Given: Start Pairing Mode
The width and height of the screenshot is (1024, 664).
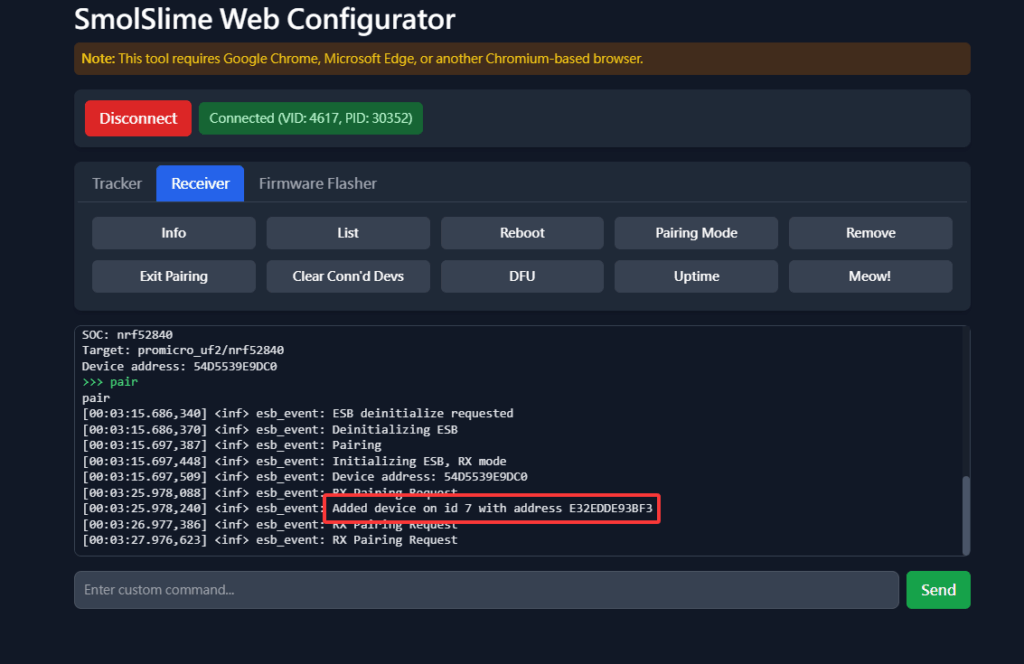Looking at the screenshot, I should point(696,233).
